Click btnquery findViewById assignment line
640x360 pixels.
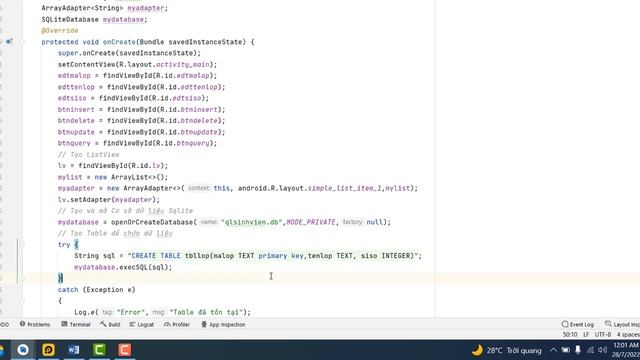tap(137, 143)
